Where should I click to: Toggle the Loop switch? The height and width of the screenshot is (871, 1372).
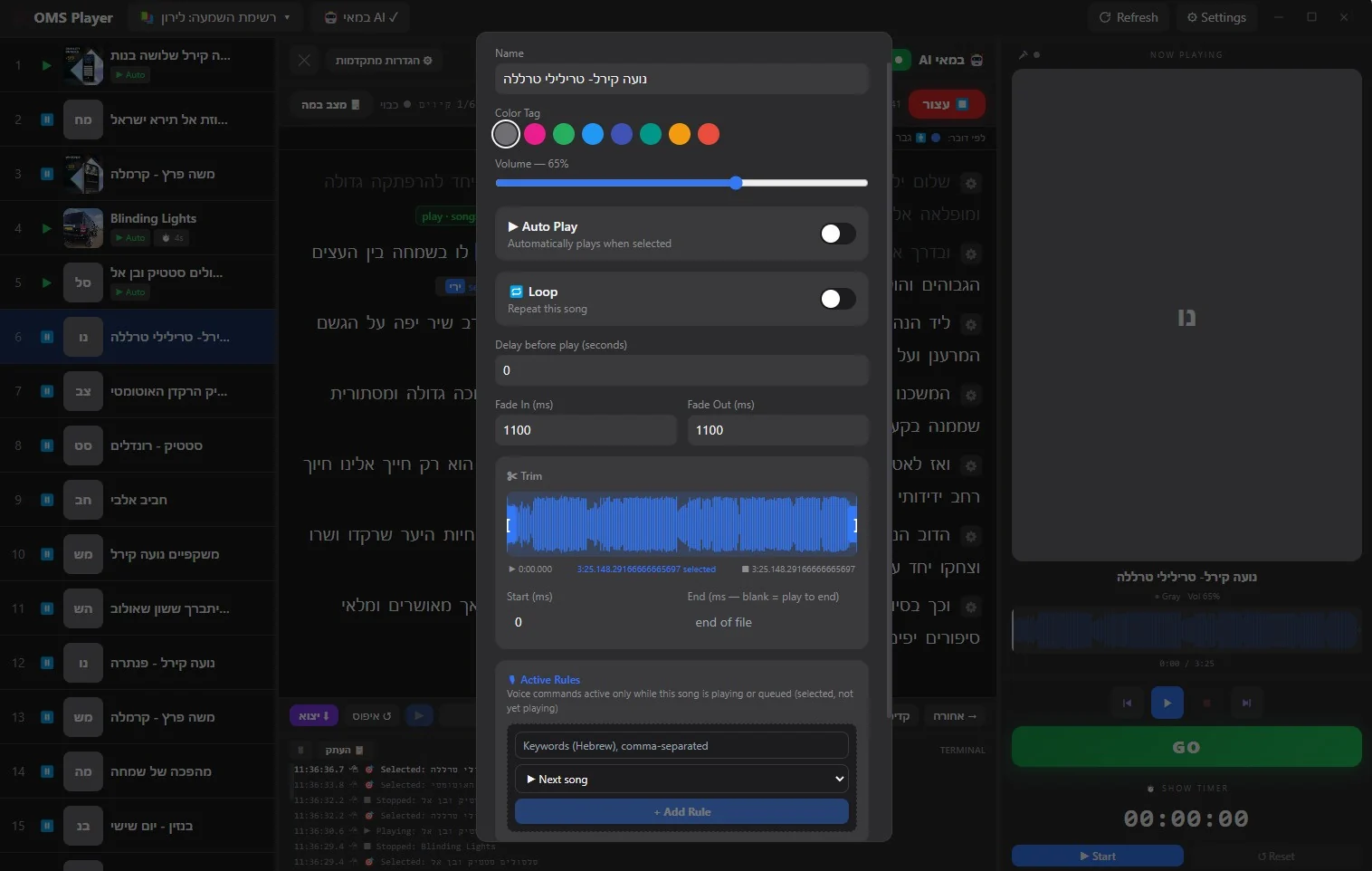837,299
